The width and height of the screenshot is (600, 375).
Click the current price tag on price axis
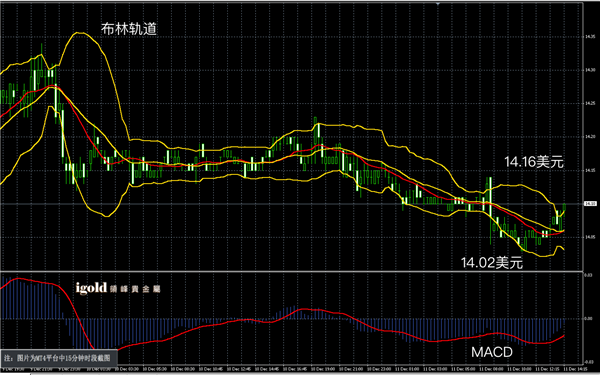point(588,204)
